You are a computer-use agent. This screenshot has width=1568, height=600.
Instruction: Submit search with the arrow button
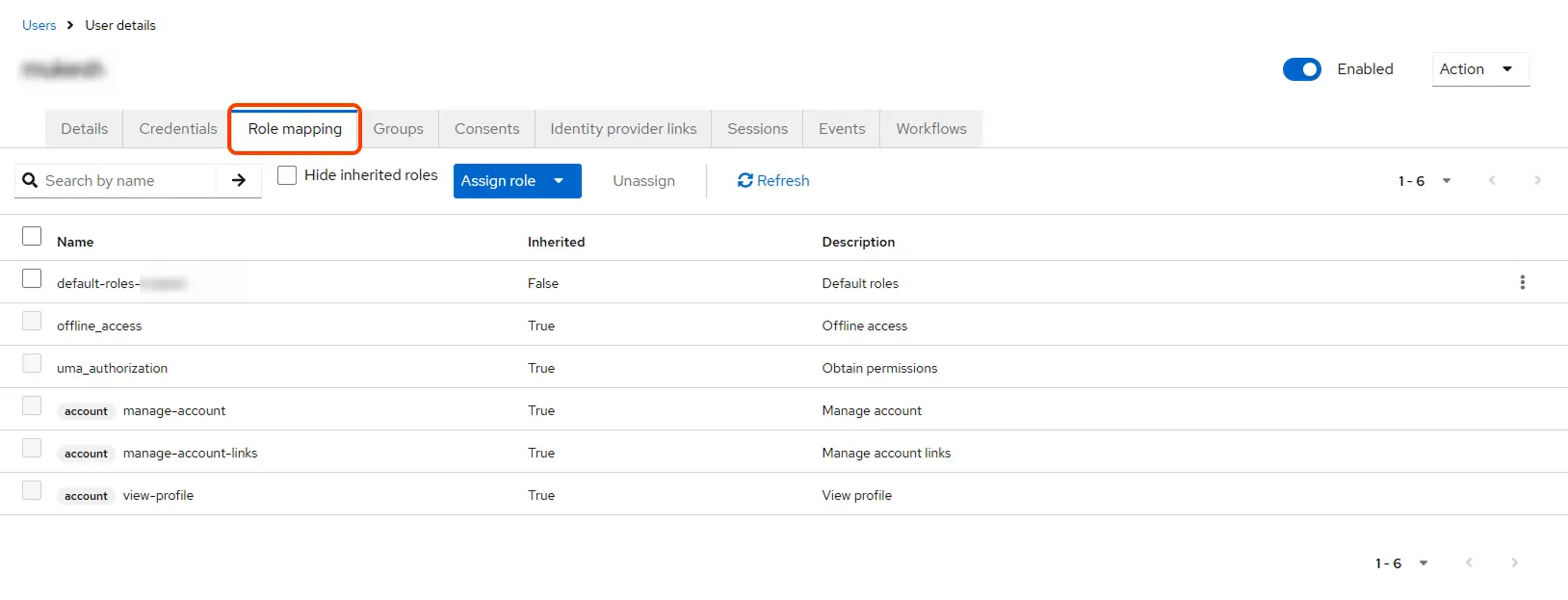coord(239,180)
